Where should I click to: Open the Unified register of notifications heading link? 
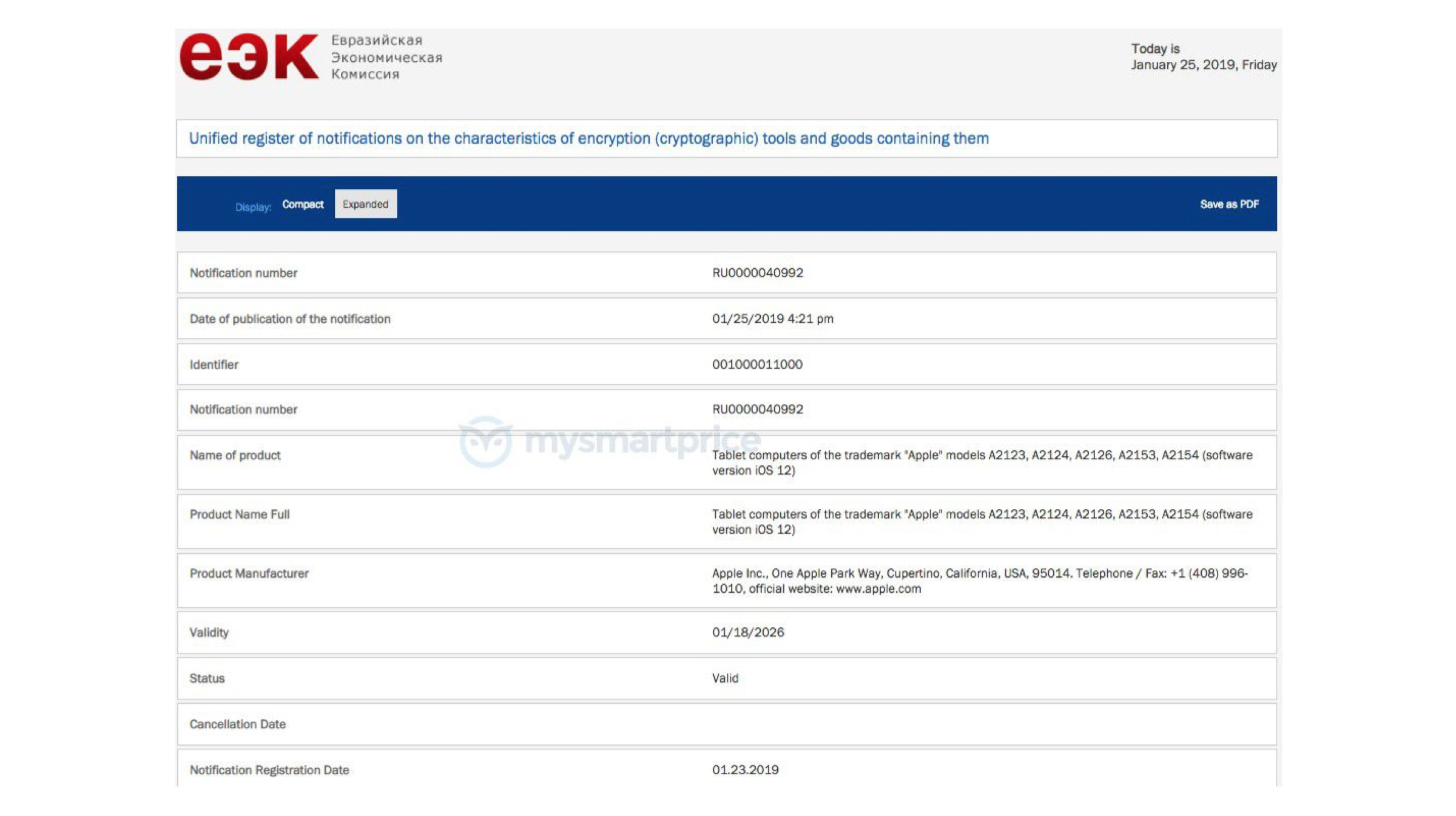click(x=588, y=138)
